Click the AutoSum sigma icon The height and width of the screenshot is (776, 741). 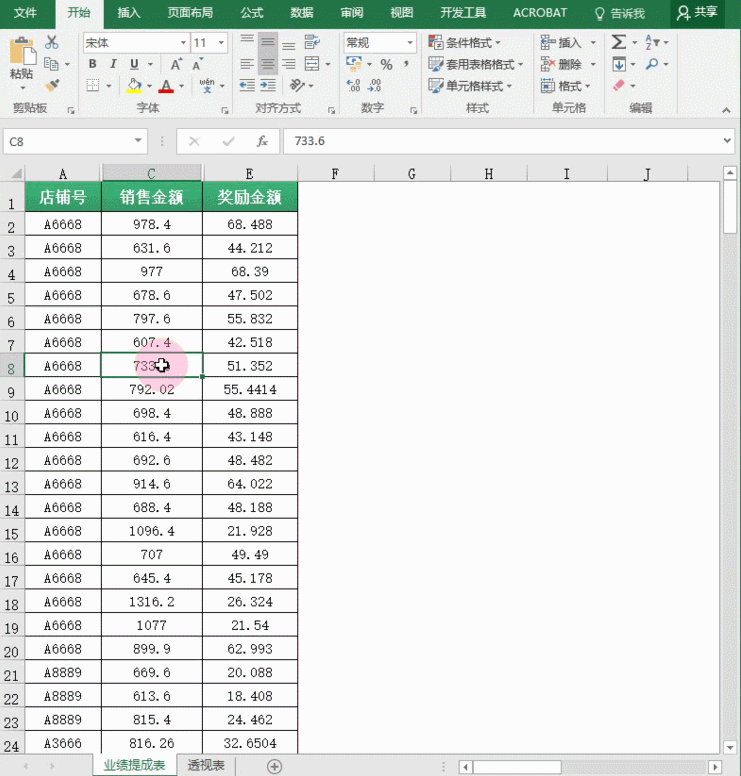coord(619,42)
